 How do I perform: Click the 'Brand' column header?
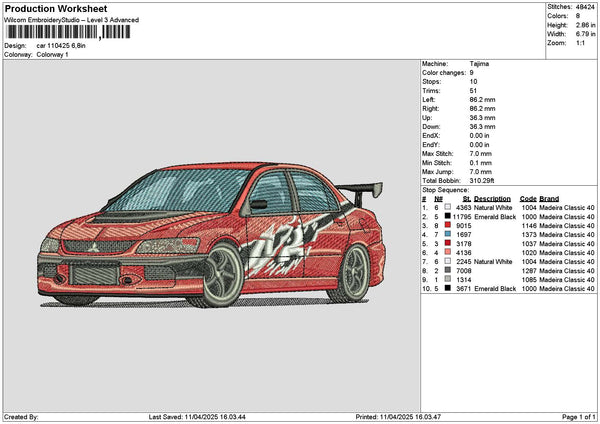point(549,199)
